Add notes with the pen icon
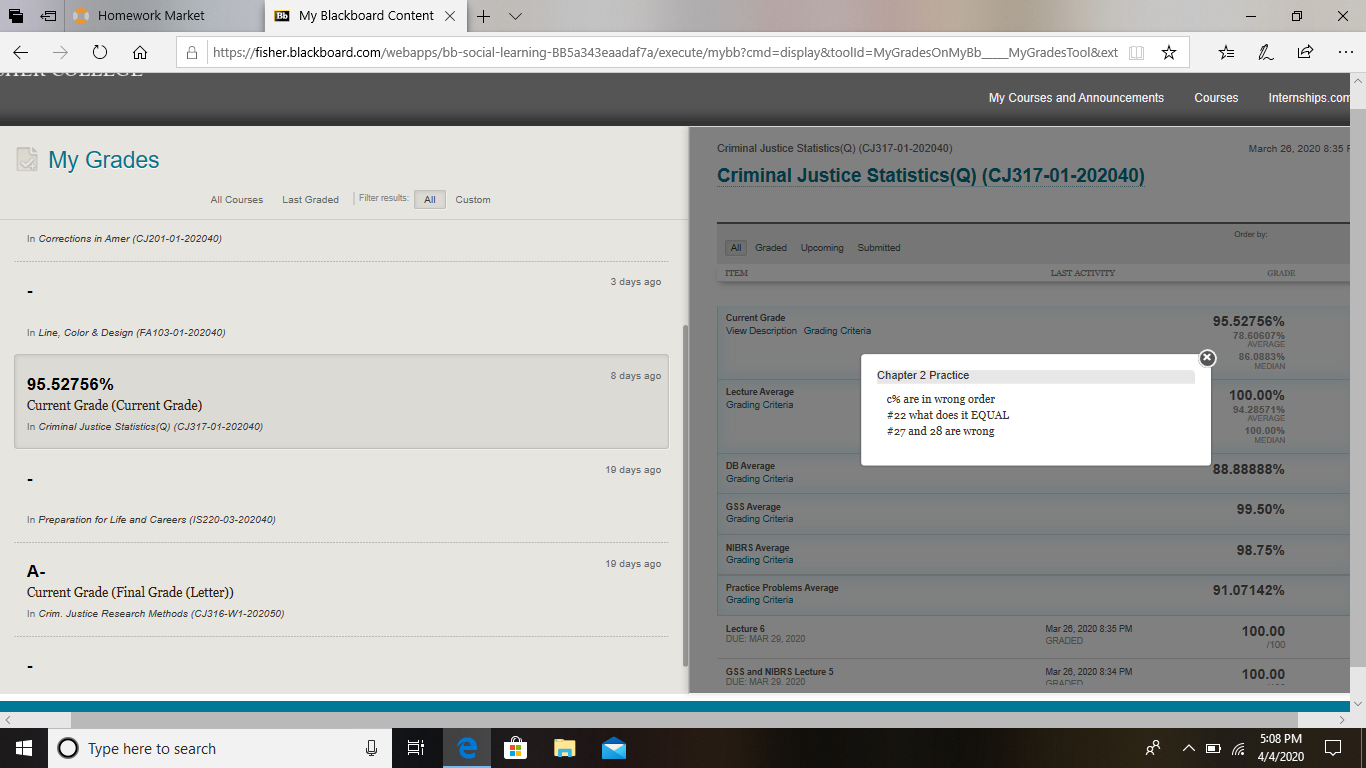Viewport: 1366px width, 768px height. (1266, 53)
